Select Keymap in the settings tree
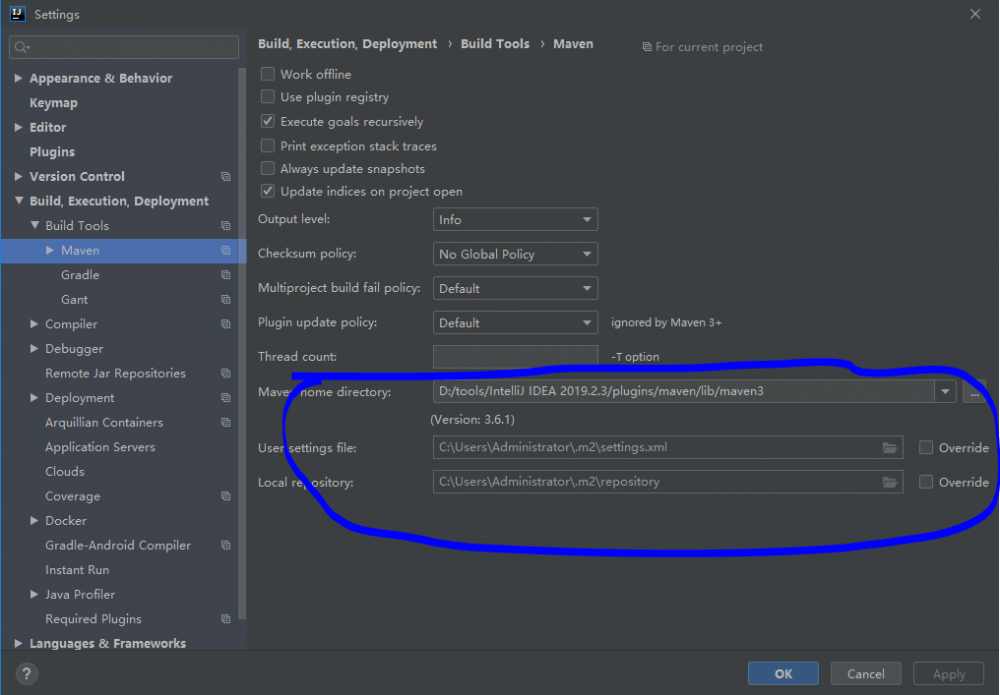The image size is (1000, 695). tap(54, 103)
